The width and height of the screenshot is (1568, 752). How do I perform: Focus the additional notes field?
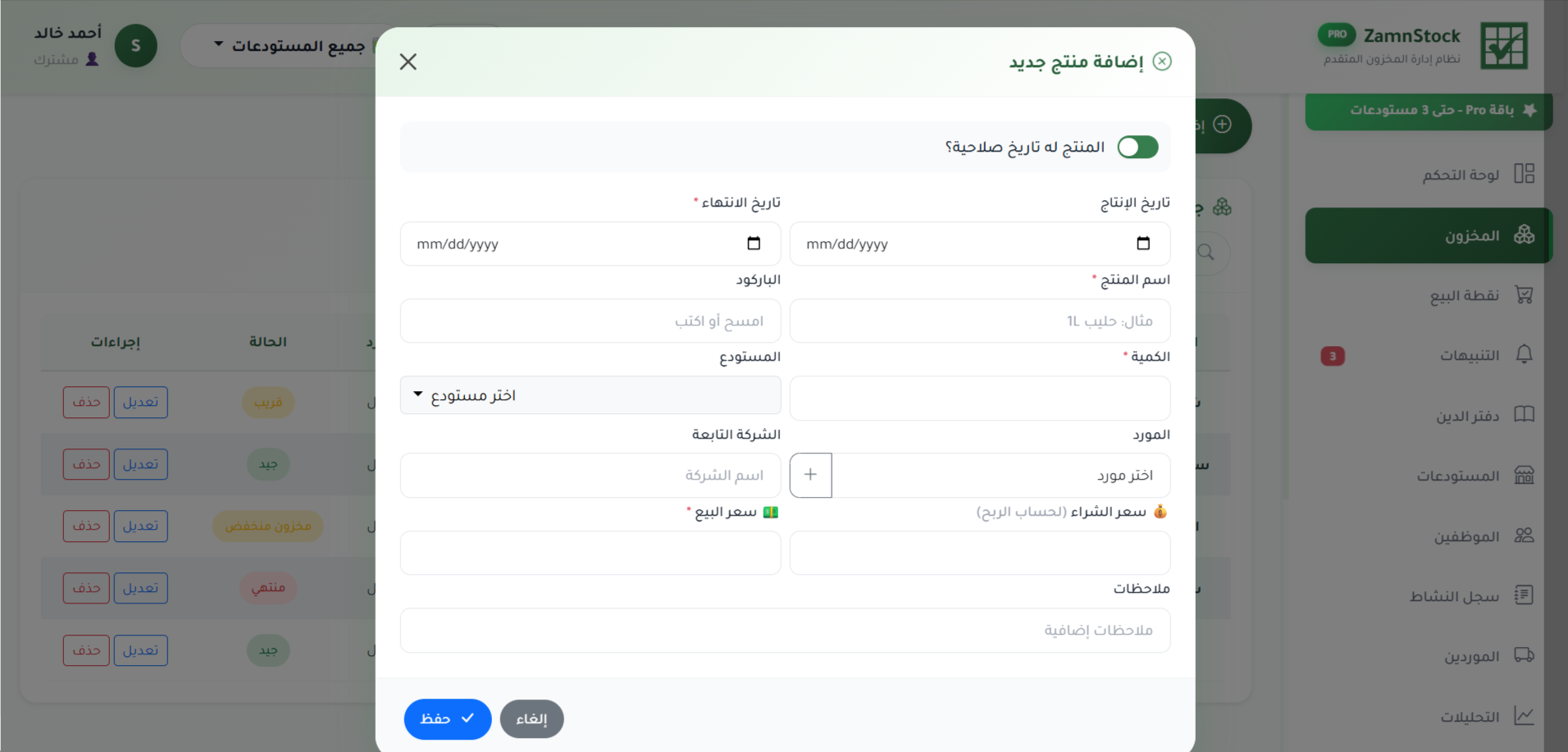point(785,631)
